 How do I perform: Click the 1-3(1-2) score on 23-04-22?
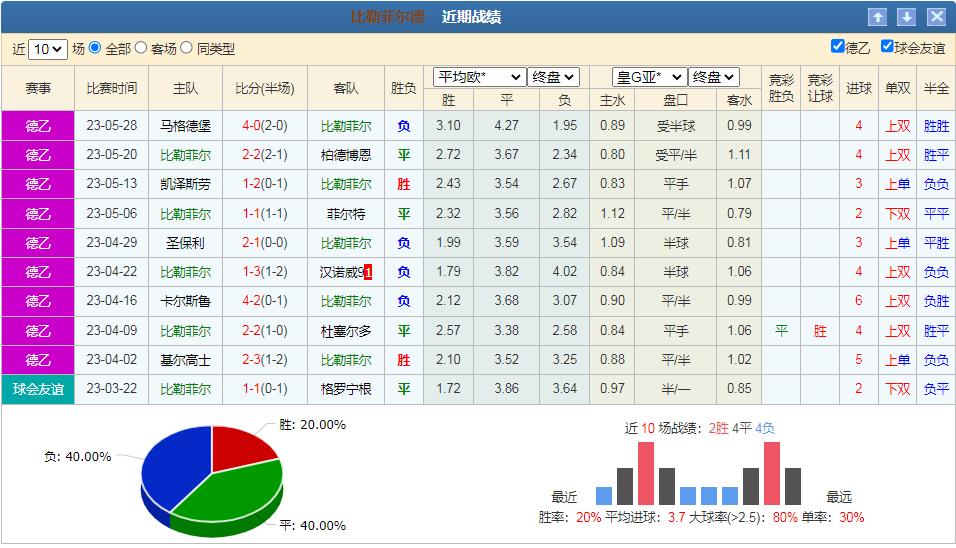tap(265, 272)
